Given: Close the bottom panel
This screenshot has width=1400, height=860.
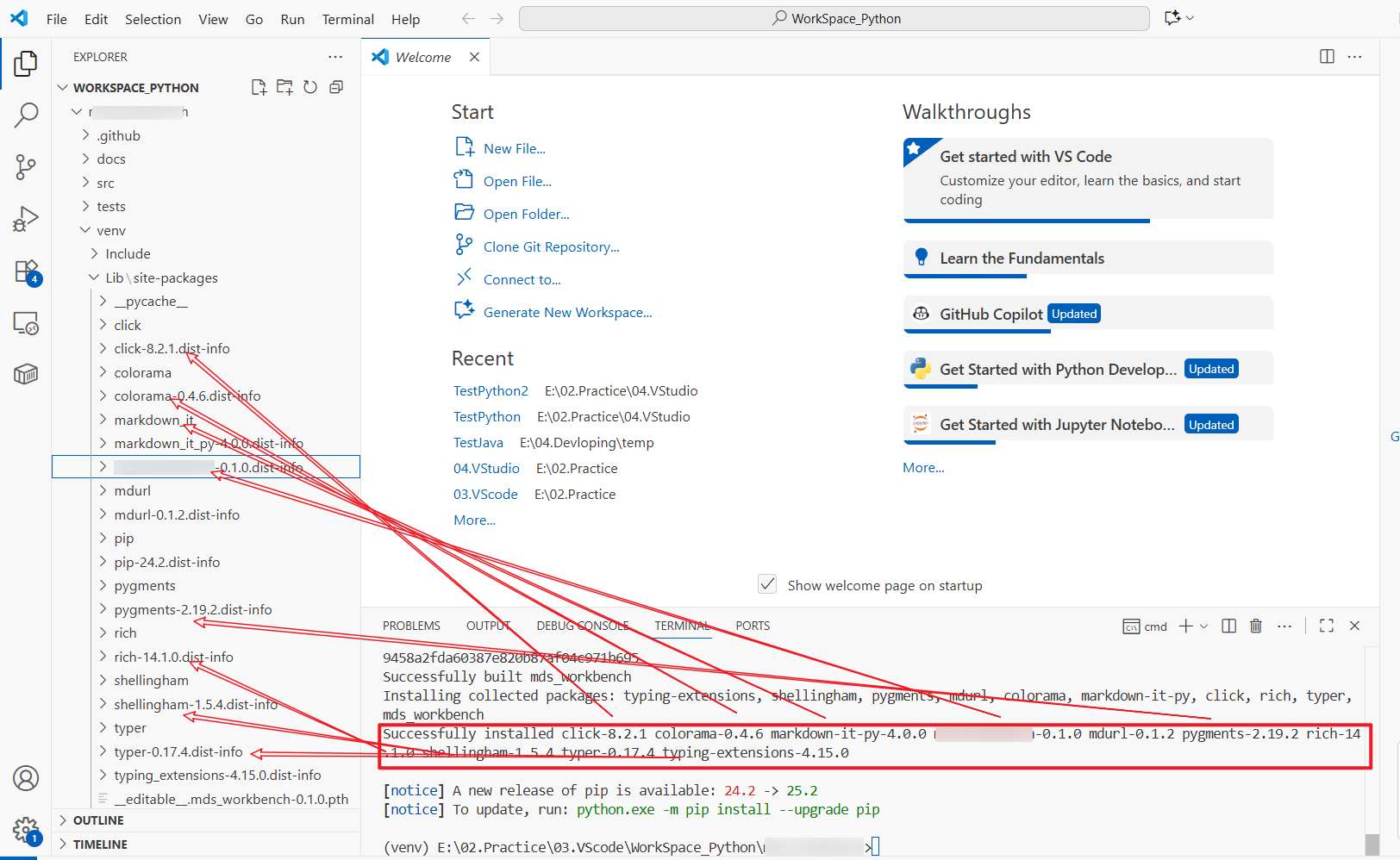Looking at the screenshot, I should coord(1354,626).
